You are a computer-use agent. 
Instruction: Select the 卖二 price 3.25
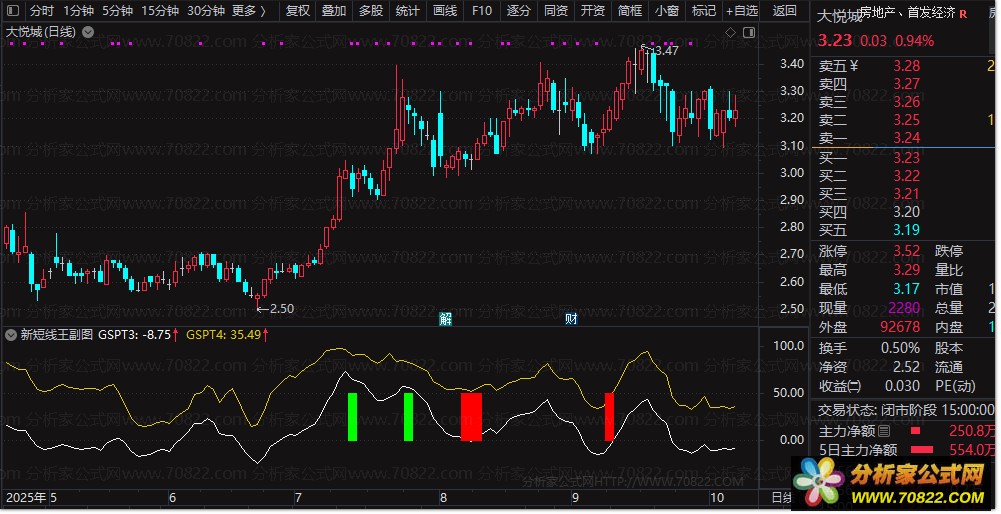(x=907, y=120)
